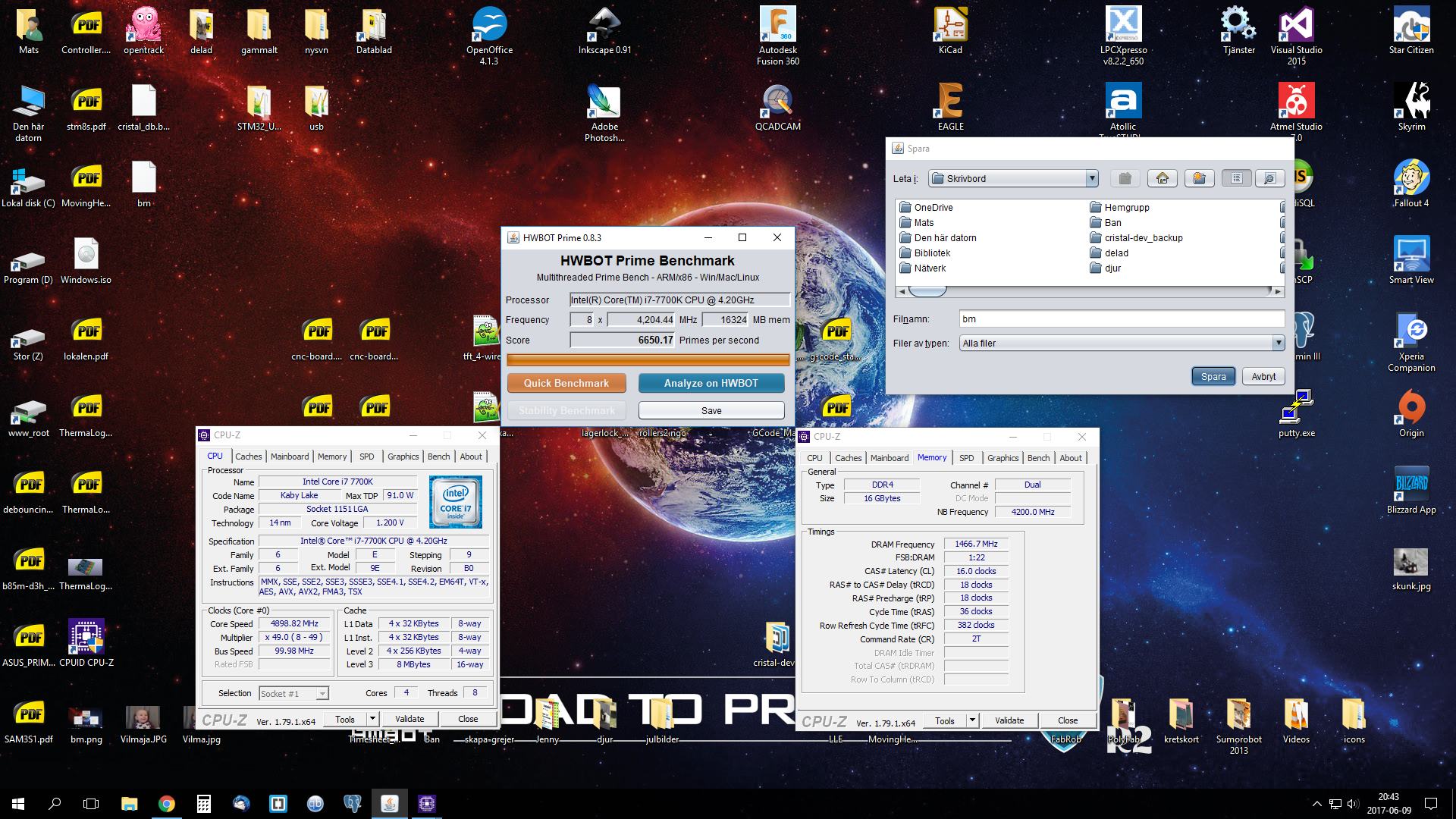Open taskbar search magnifier
The image size is (1456, 819).
tap(55, 804)
